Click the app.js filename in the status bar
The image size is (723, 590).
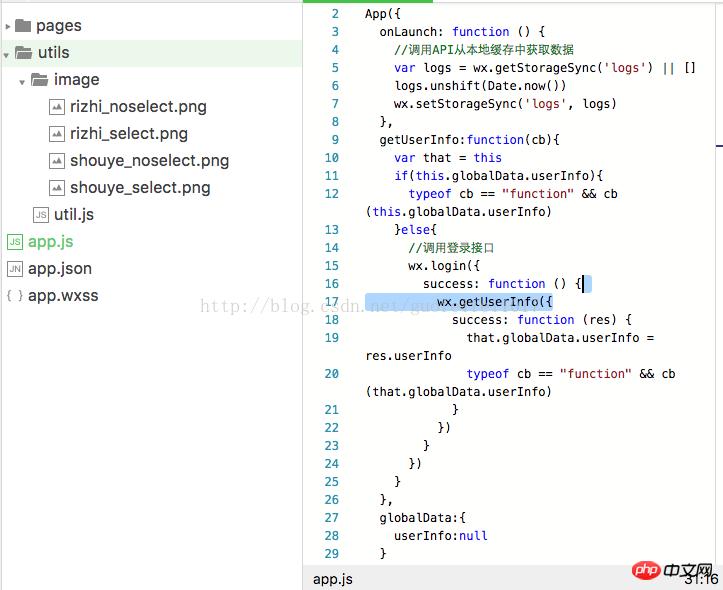pos(333,579)
